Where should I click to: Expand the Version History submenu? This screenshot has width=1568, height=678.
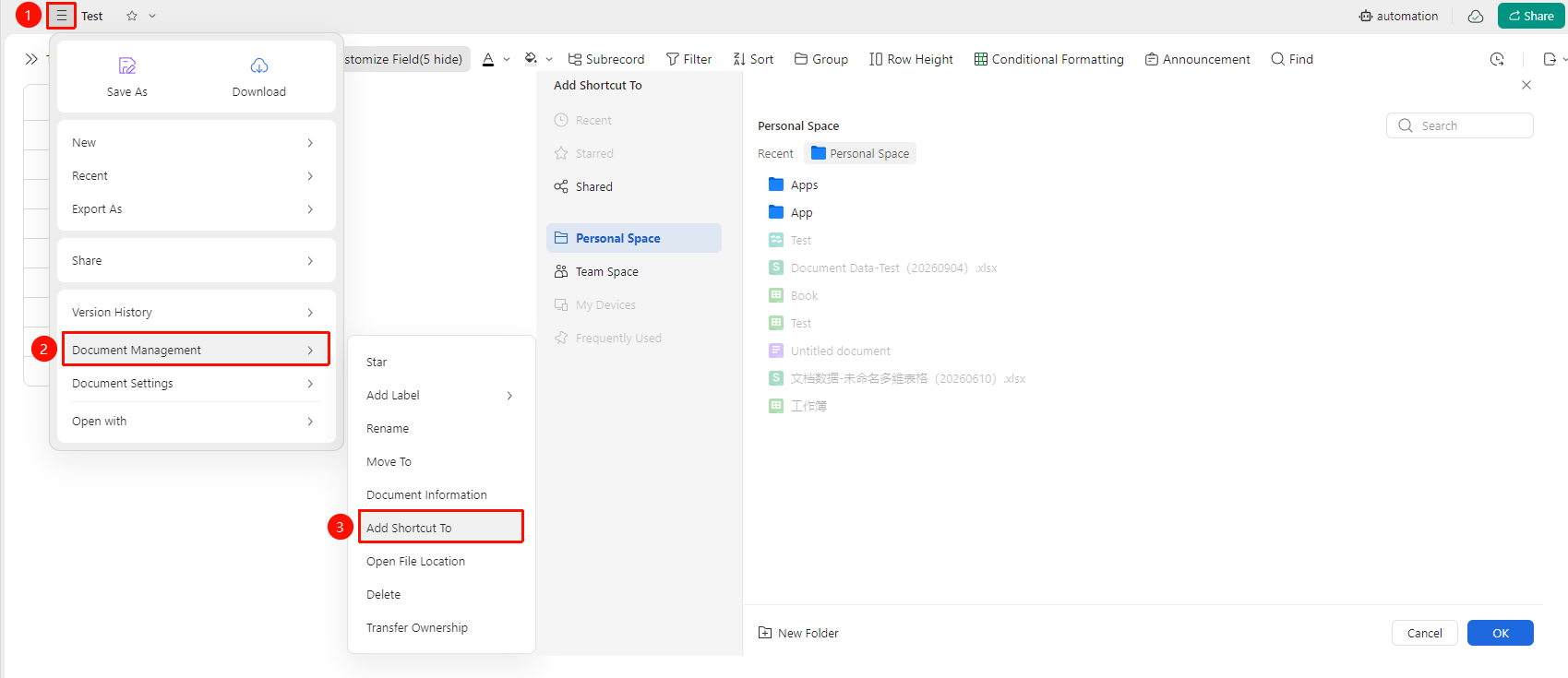[x=196, y=313]
